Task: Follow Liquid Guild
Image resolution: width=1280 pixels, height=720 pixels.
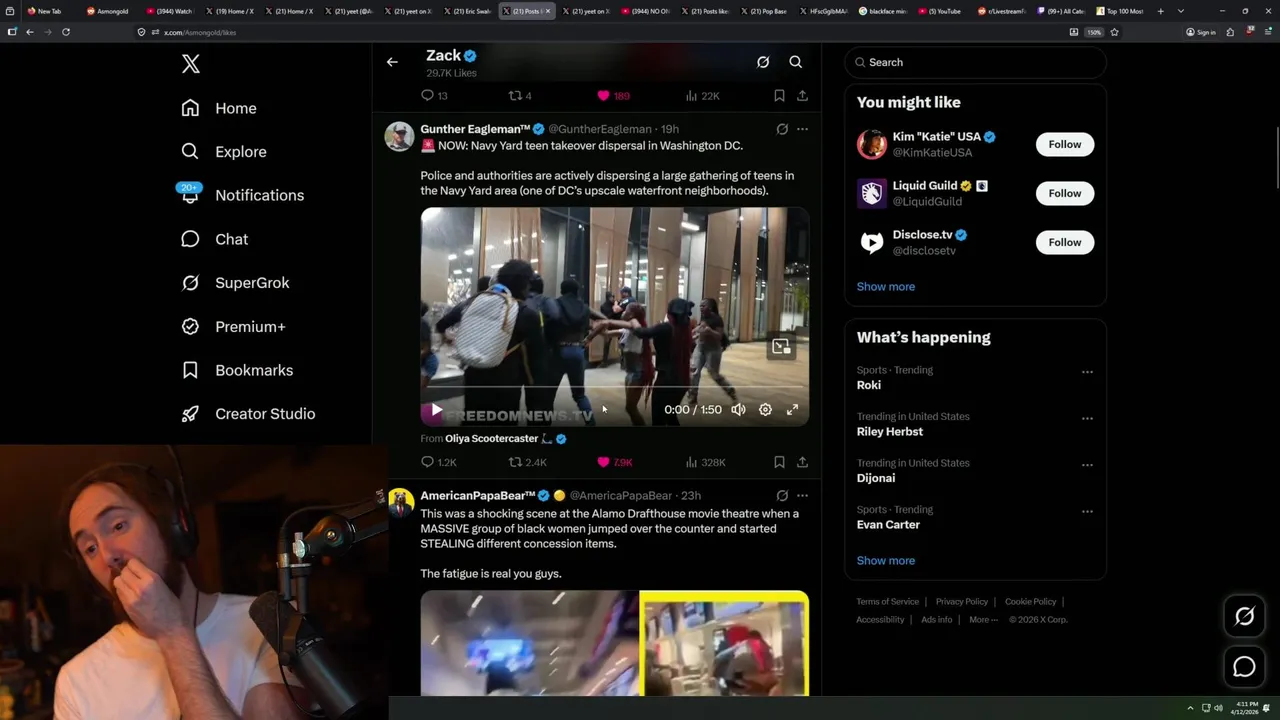Action: click(1065, 193)
